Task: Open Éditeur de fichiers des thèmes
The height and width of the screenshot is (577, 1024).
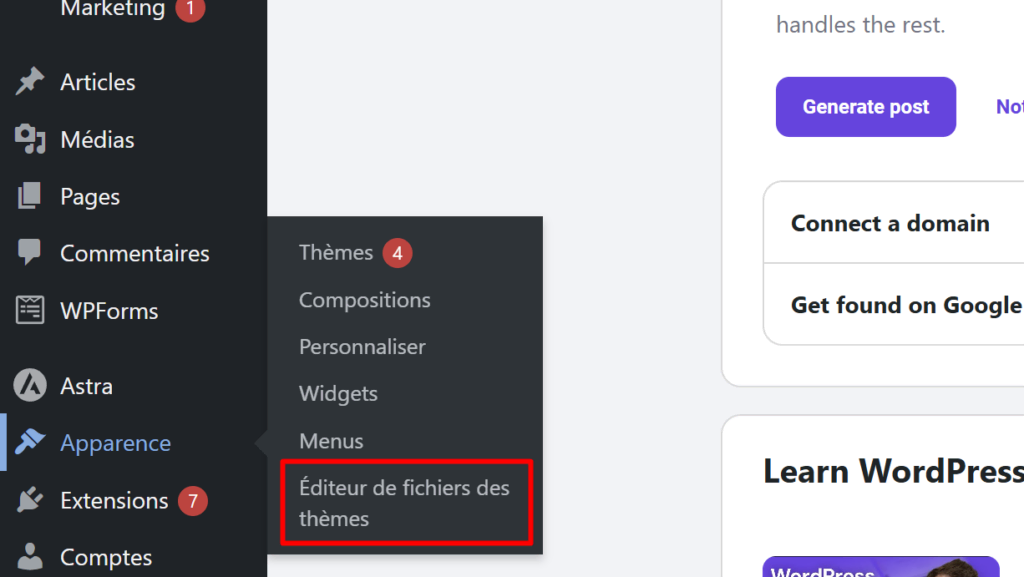Action: click(404, 503)
